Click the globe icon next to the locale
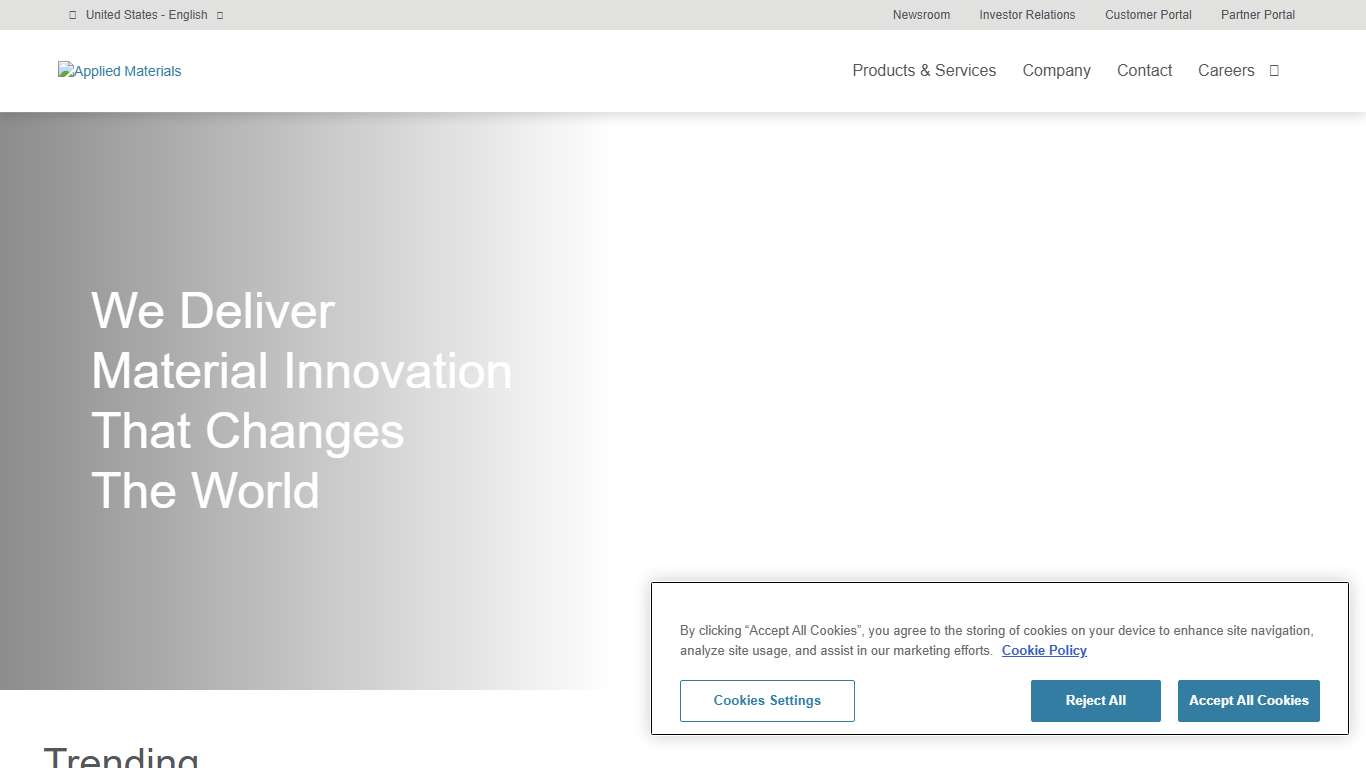 [x=71, y=15]
